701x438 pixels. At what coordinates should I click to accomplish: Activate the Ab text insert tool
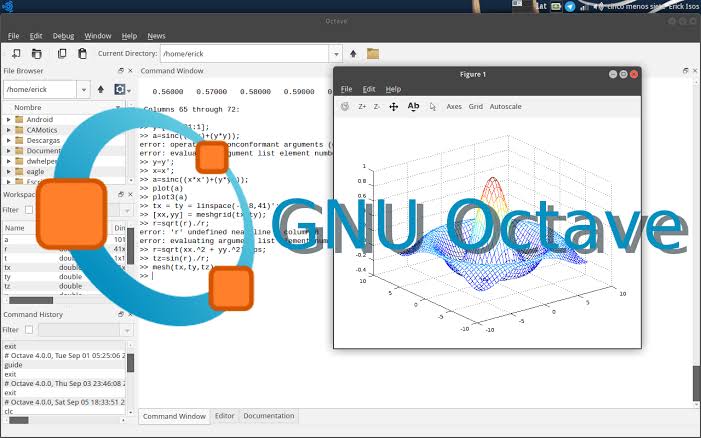click(x=413, y=106)
